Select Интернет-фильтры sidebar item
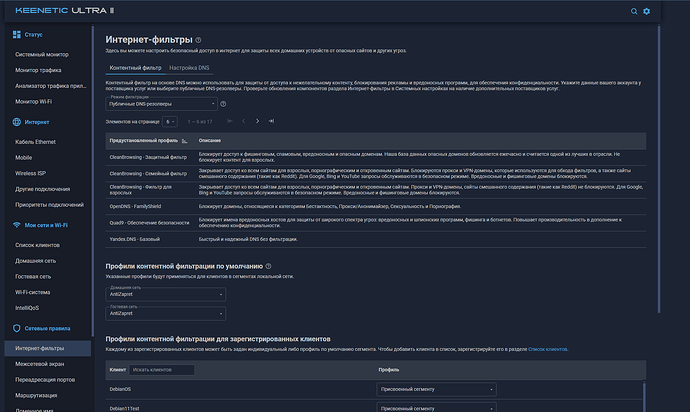This screenshot has height=412, width=690. coord(48,348)
